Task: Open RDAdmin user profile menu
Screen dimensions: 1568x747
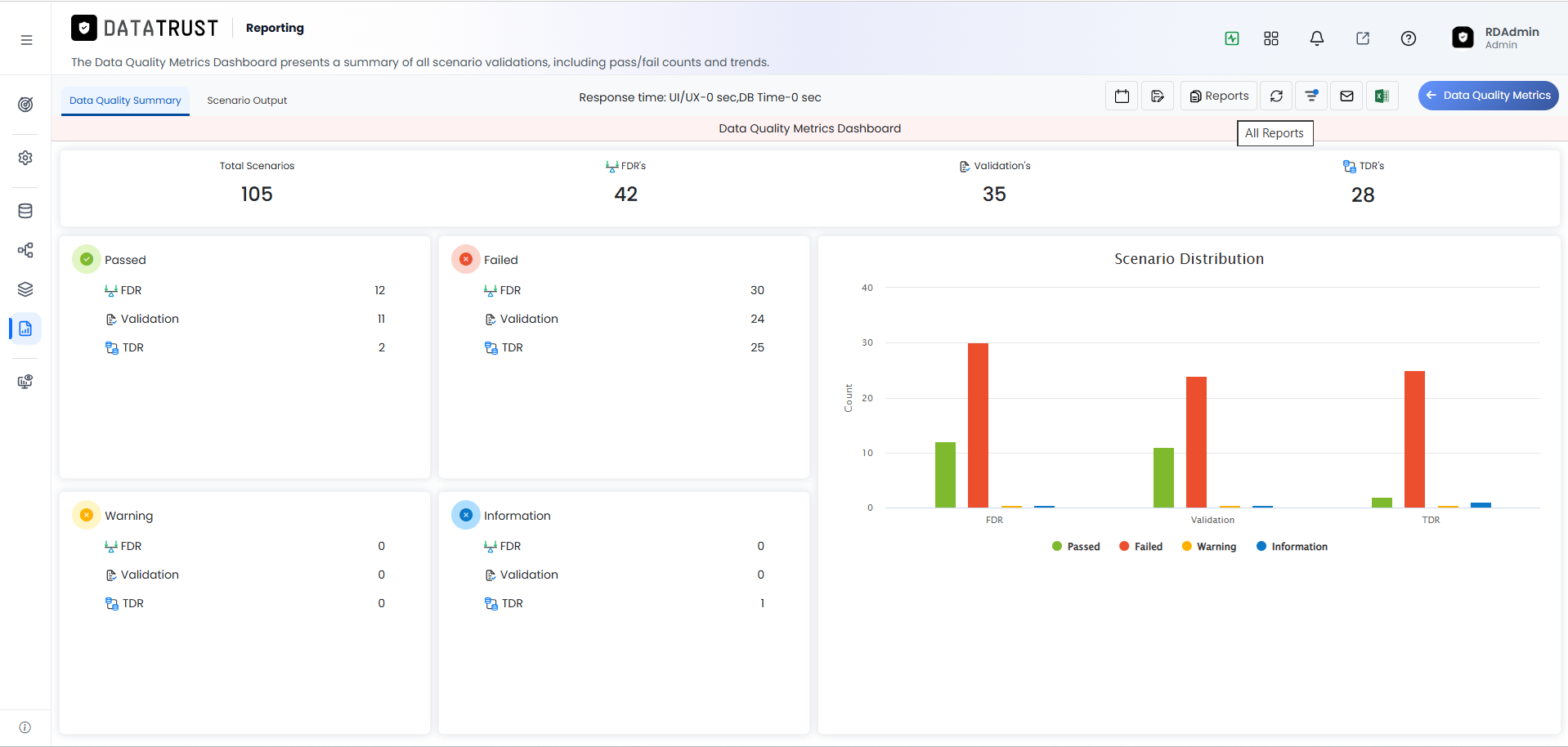Action: point(1495,38)
